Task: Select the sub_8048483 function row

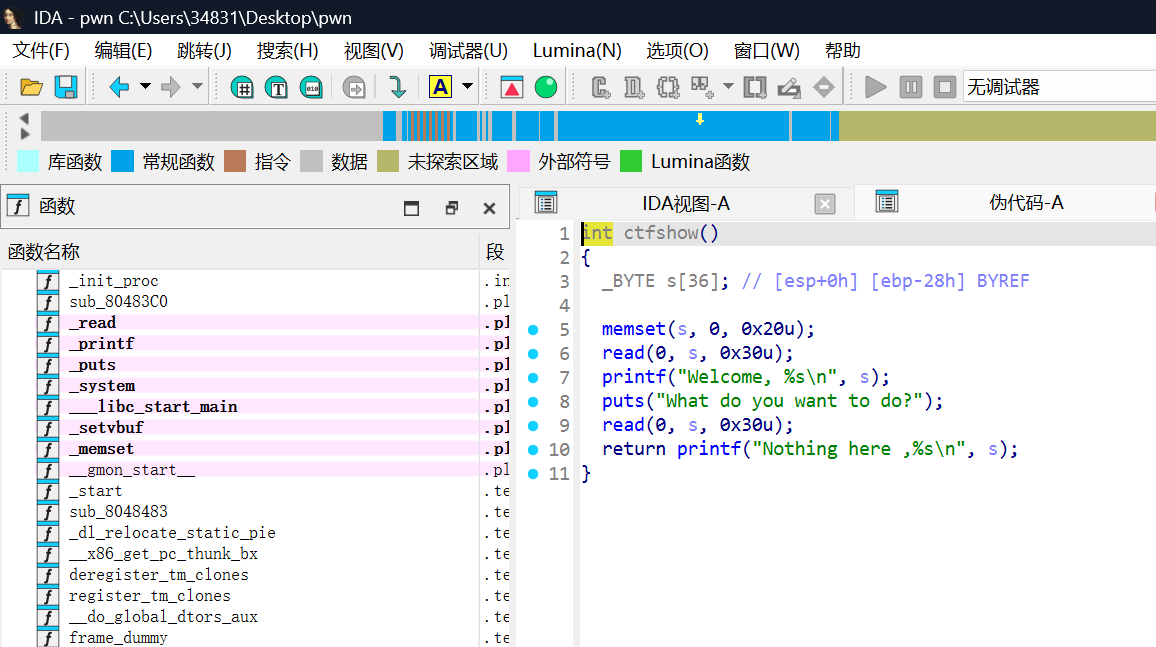Action: tap(255, 511)
